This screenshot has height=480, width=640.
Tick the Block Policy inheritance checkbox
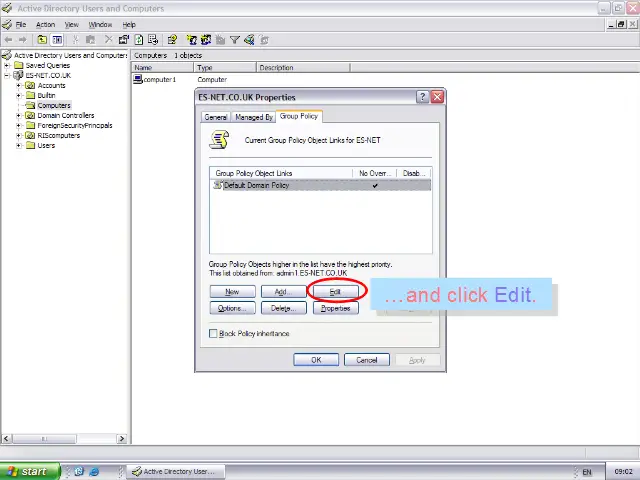213,333
